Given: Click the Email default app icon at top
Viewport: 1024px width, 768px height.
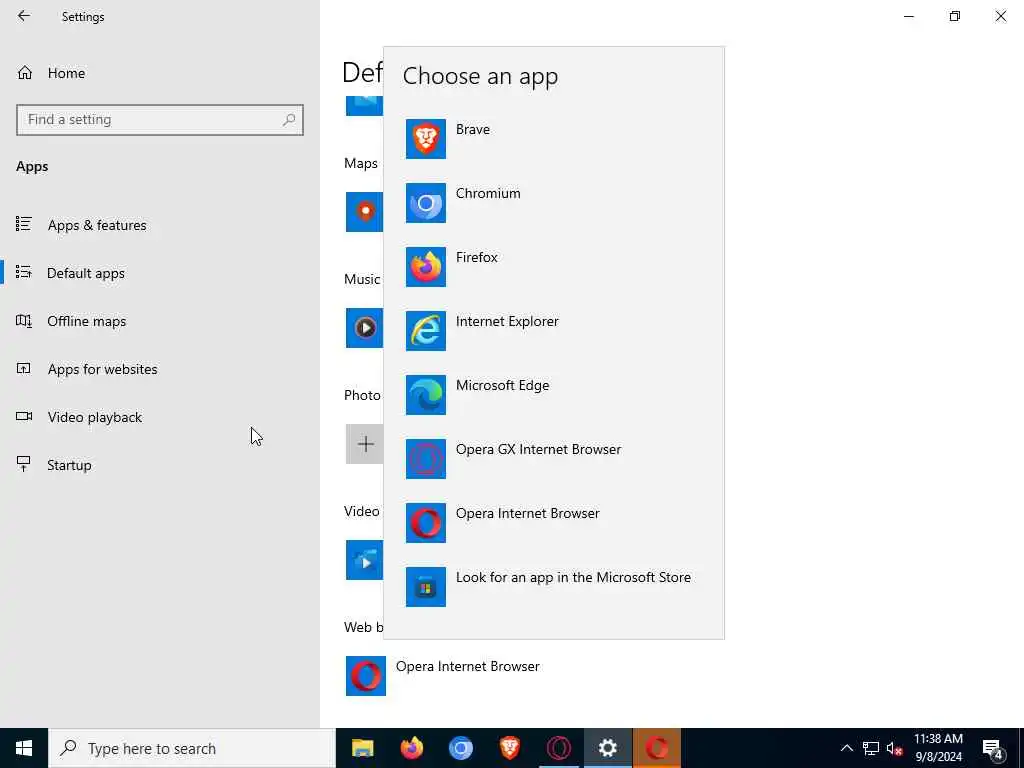Looking at the screenshot, I should 364,106.
